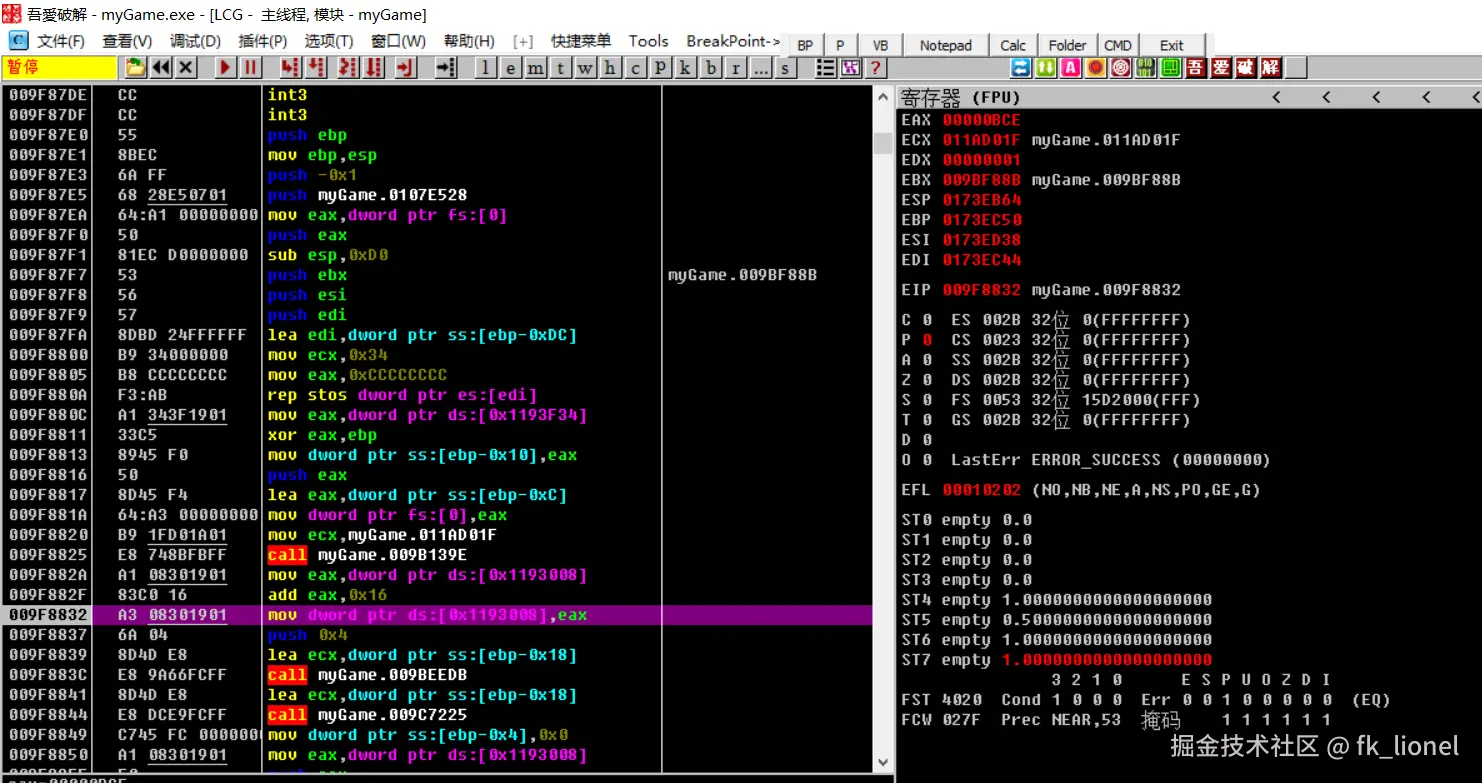The width and height of the screenshot is (1482, 783).
Task: Show Breakpoints with the 'b' button
Action: [x=711, y=67]
